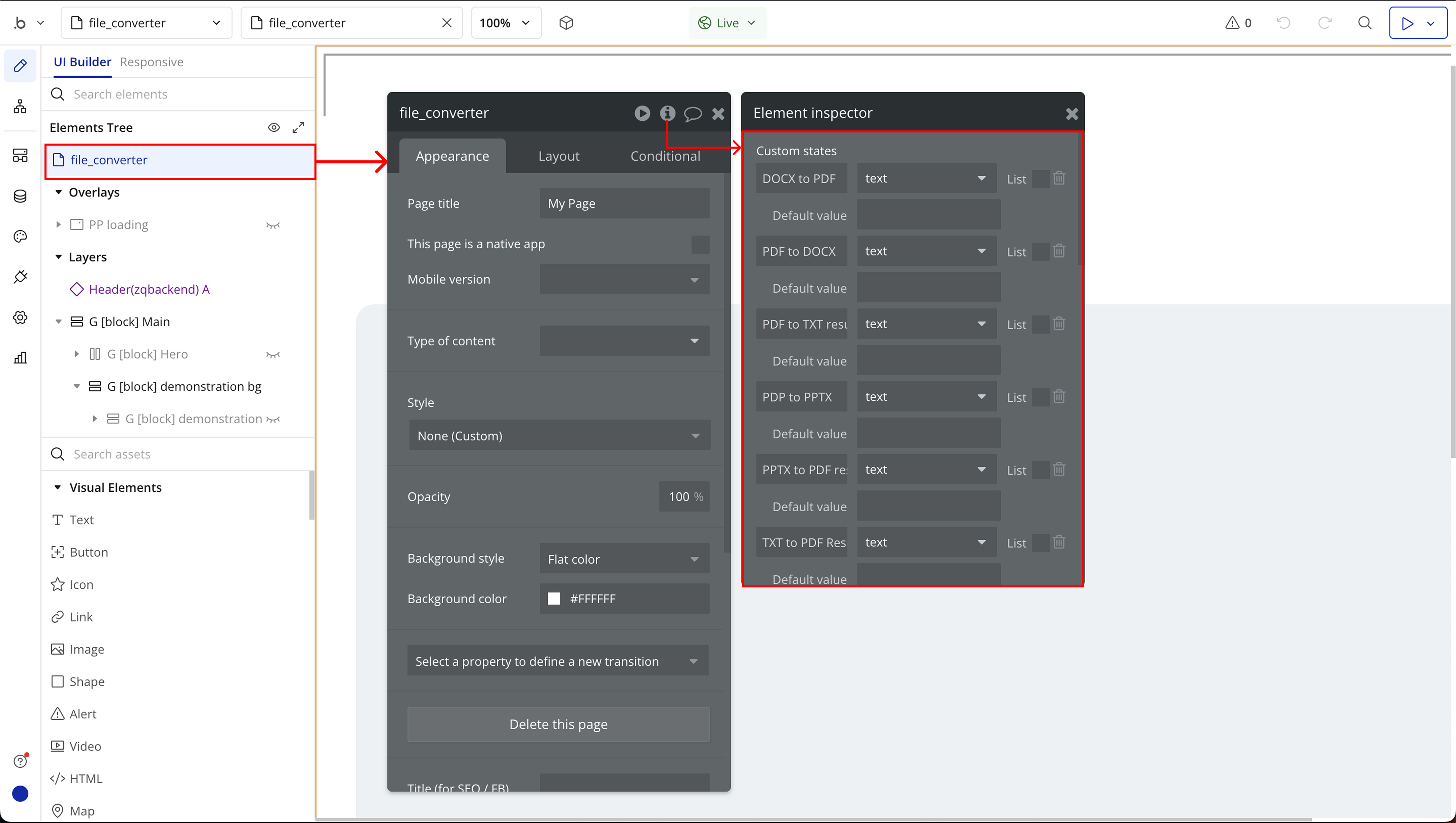Delete the DOCX to PDF custom state
The width and height of the screenshot is (1456, 823).
click(1059, 178)
